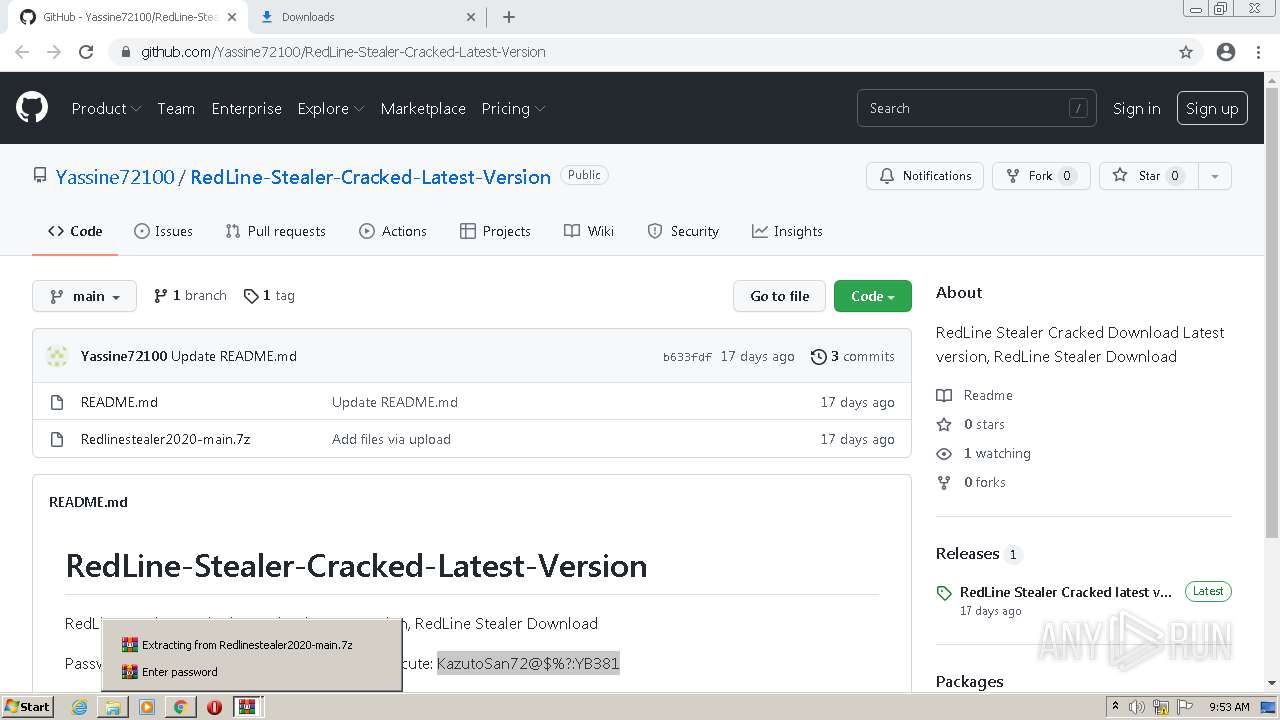Click Chrome icon in taskbar
Image resolution: width=1280 pixels, height=720 pixels.
(x=180, y=707)
